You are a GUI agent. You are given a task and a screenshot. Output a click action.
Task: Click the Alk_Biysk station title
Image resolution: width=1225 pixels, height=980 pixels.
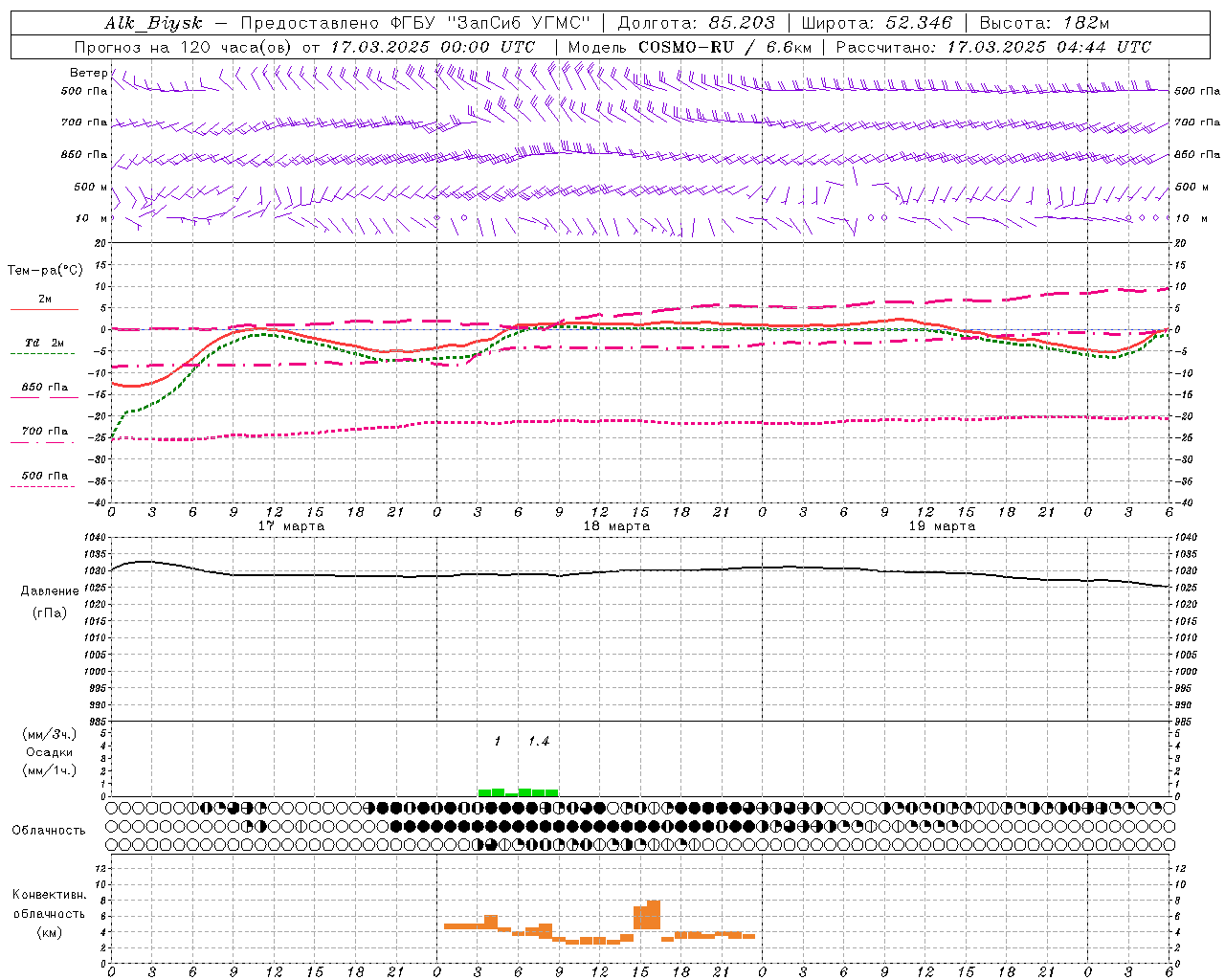click(x=153, y=24)
